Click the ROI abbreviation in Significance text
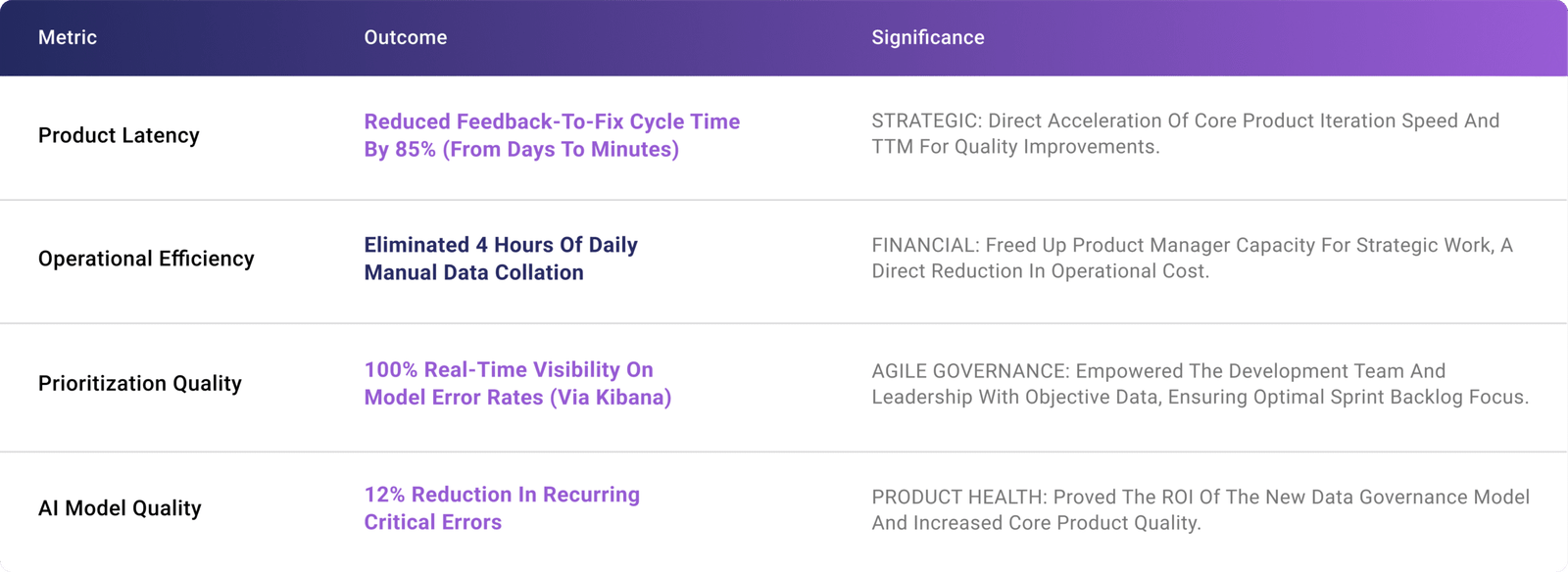1568x572 pixels. [x=1177, y=497]
